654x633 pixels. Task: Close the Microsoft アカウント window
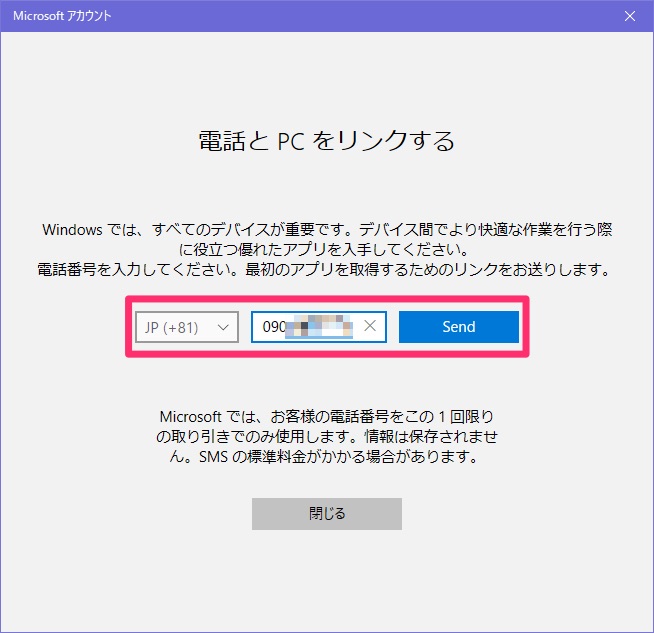coord(630,16)
